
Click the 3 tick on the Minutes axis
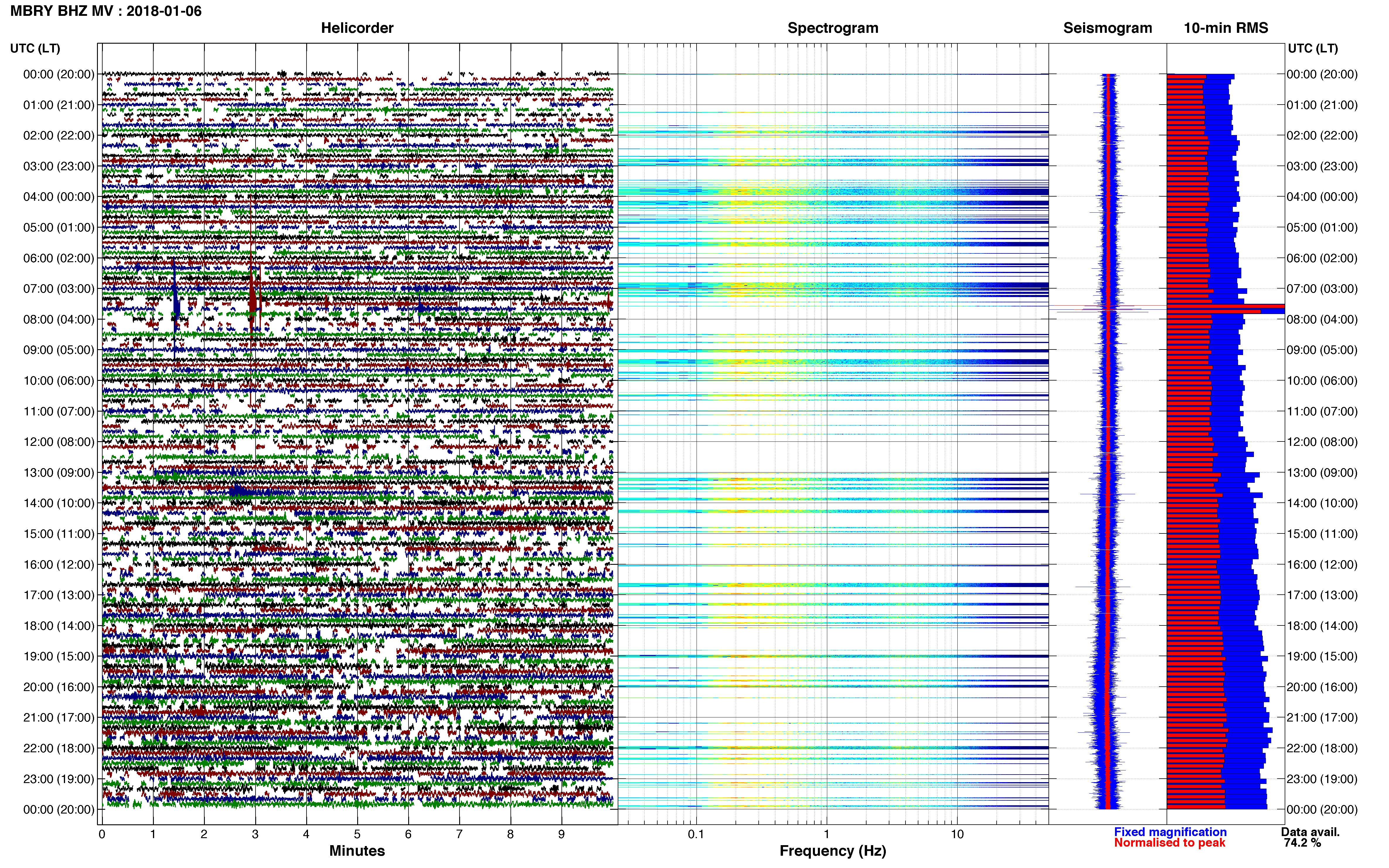255,834
